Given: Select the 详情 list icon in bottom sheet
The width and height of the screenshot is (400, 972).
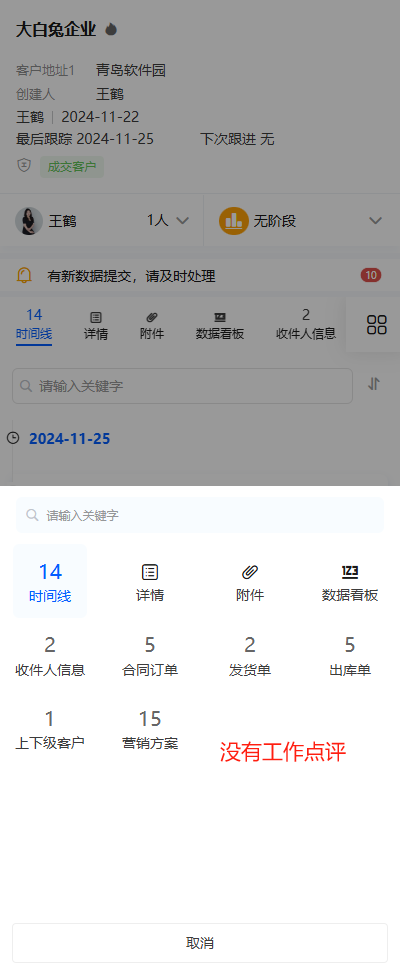Looking at the screenshot, I should pyautogui.click(x=150, y=572).
